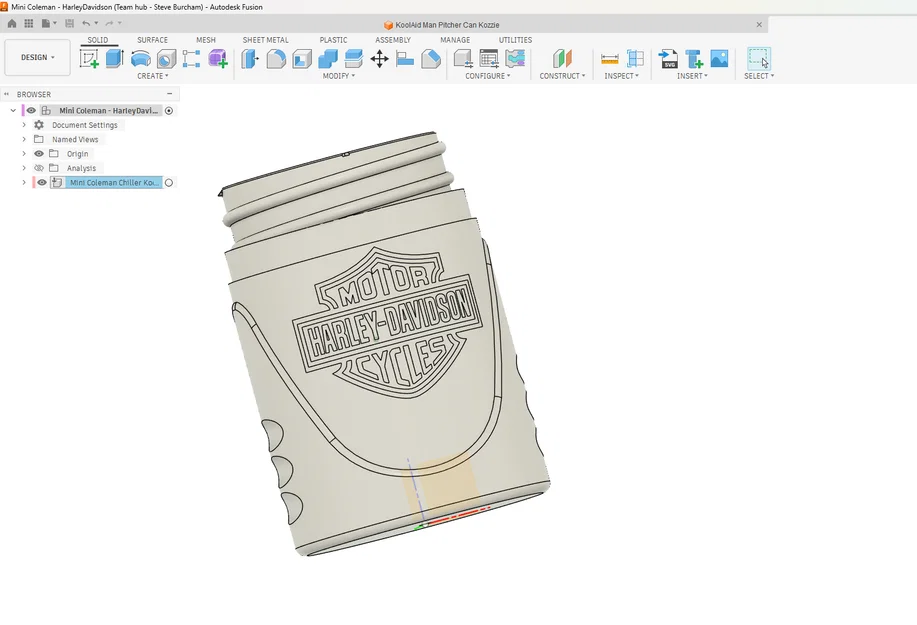This screenshot has height=625, width=917.
Task: Select the Align tool
Action: (405, 58)
